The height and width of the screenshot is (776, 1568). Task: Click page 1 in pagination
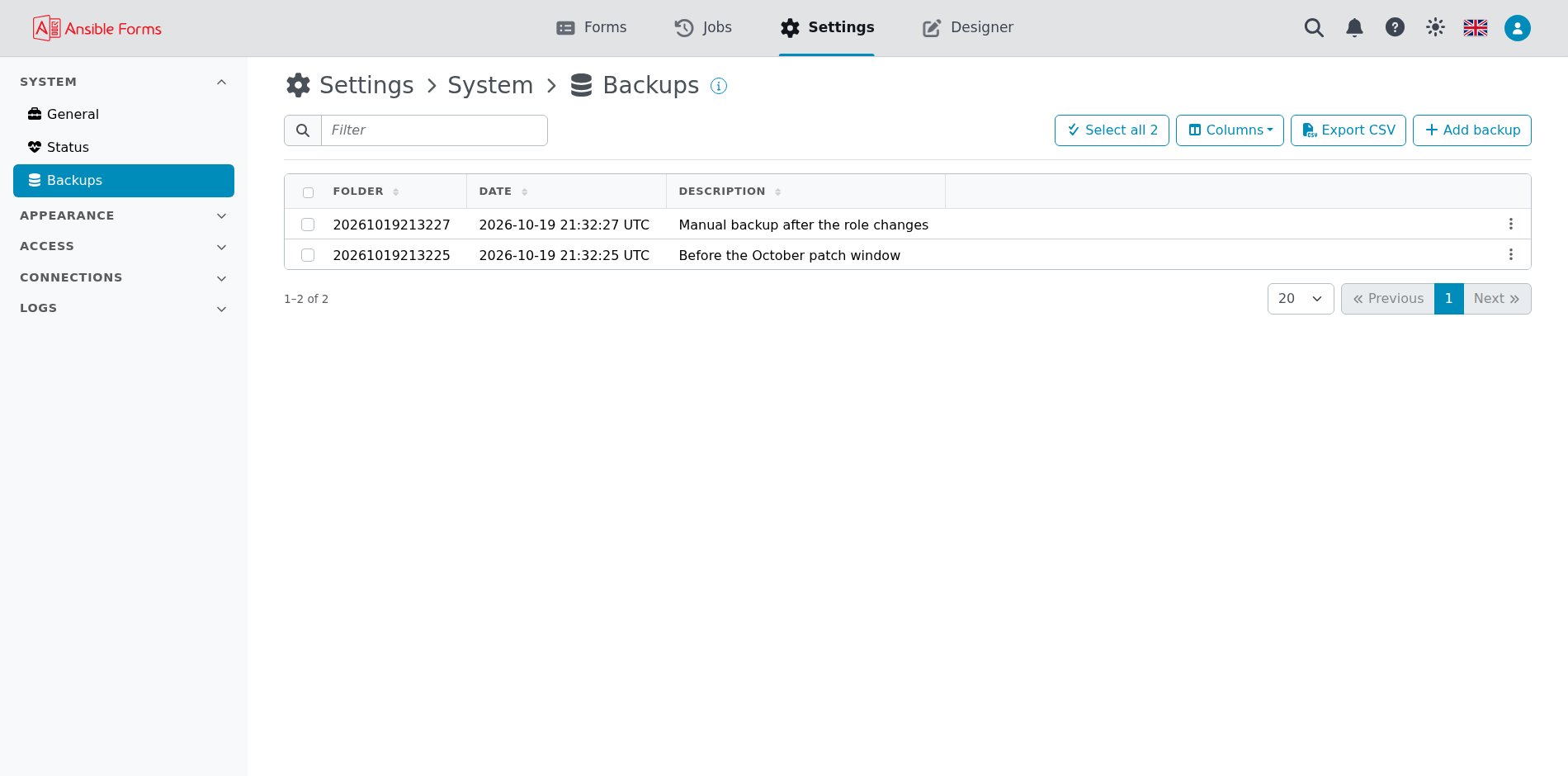click(1448, 299)
